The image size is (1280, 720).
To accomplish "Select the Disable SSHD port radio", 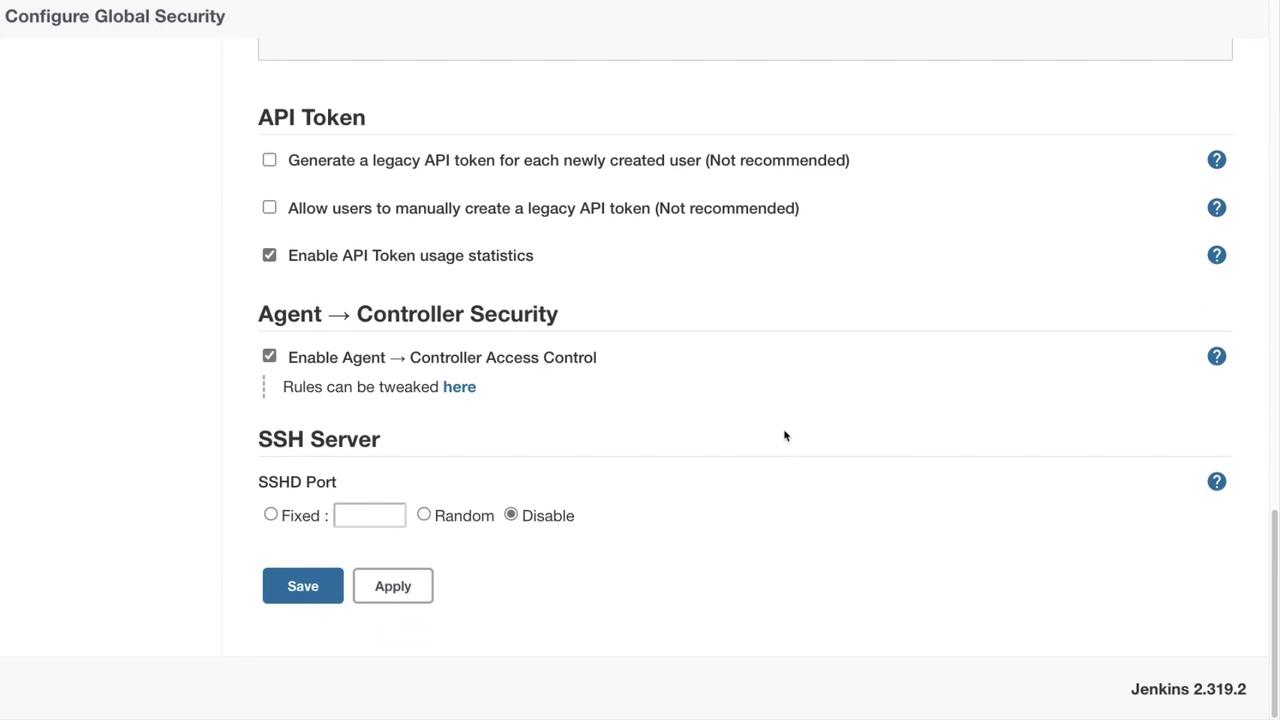I will coord(511,514).
